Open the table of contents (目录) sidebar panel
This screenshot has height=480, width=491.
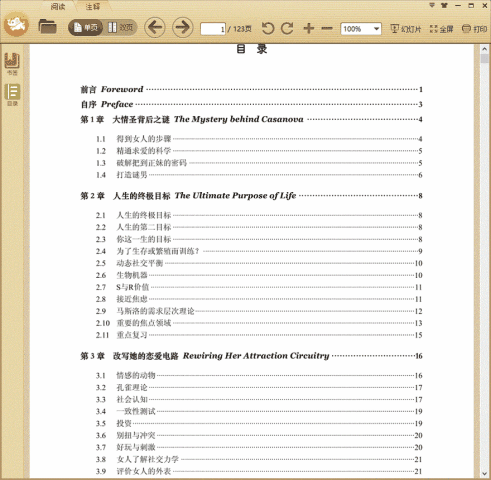tap(12, 95)
